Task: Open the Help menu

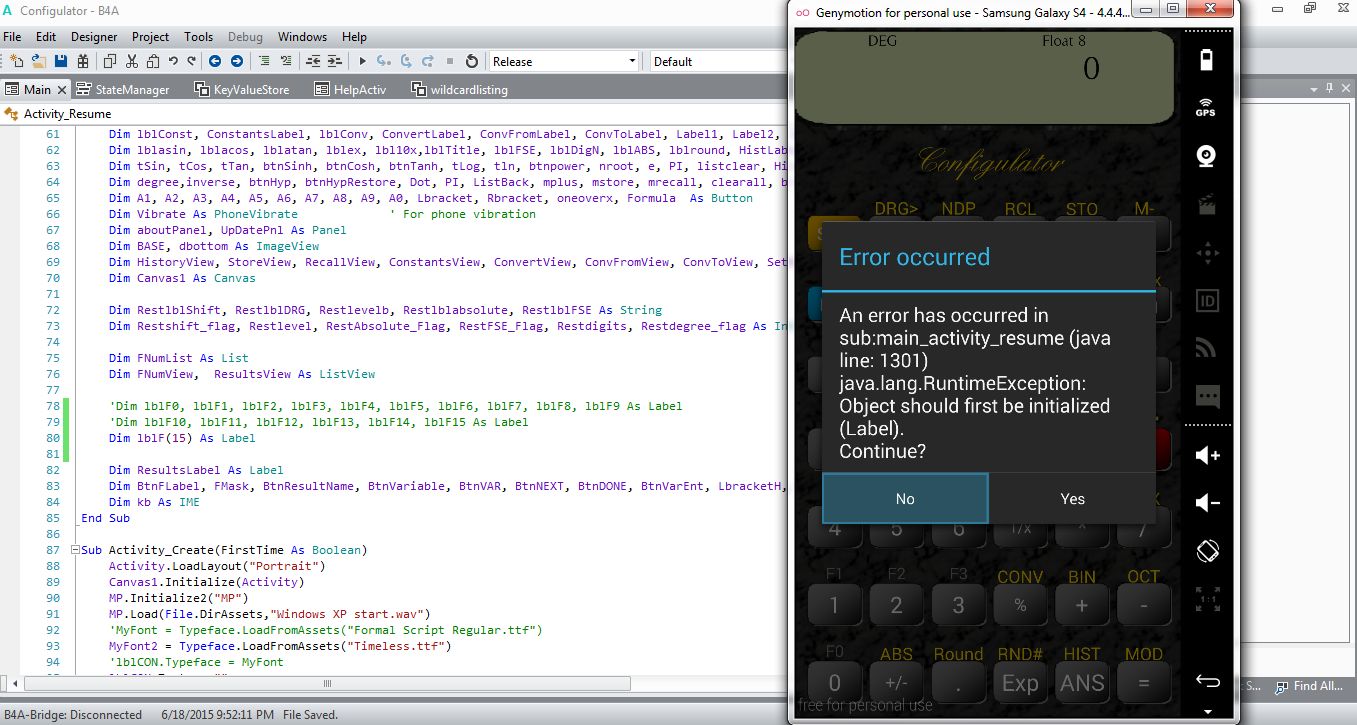Action: tap(354, 37)
